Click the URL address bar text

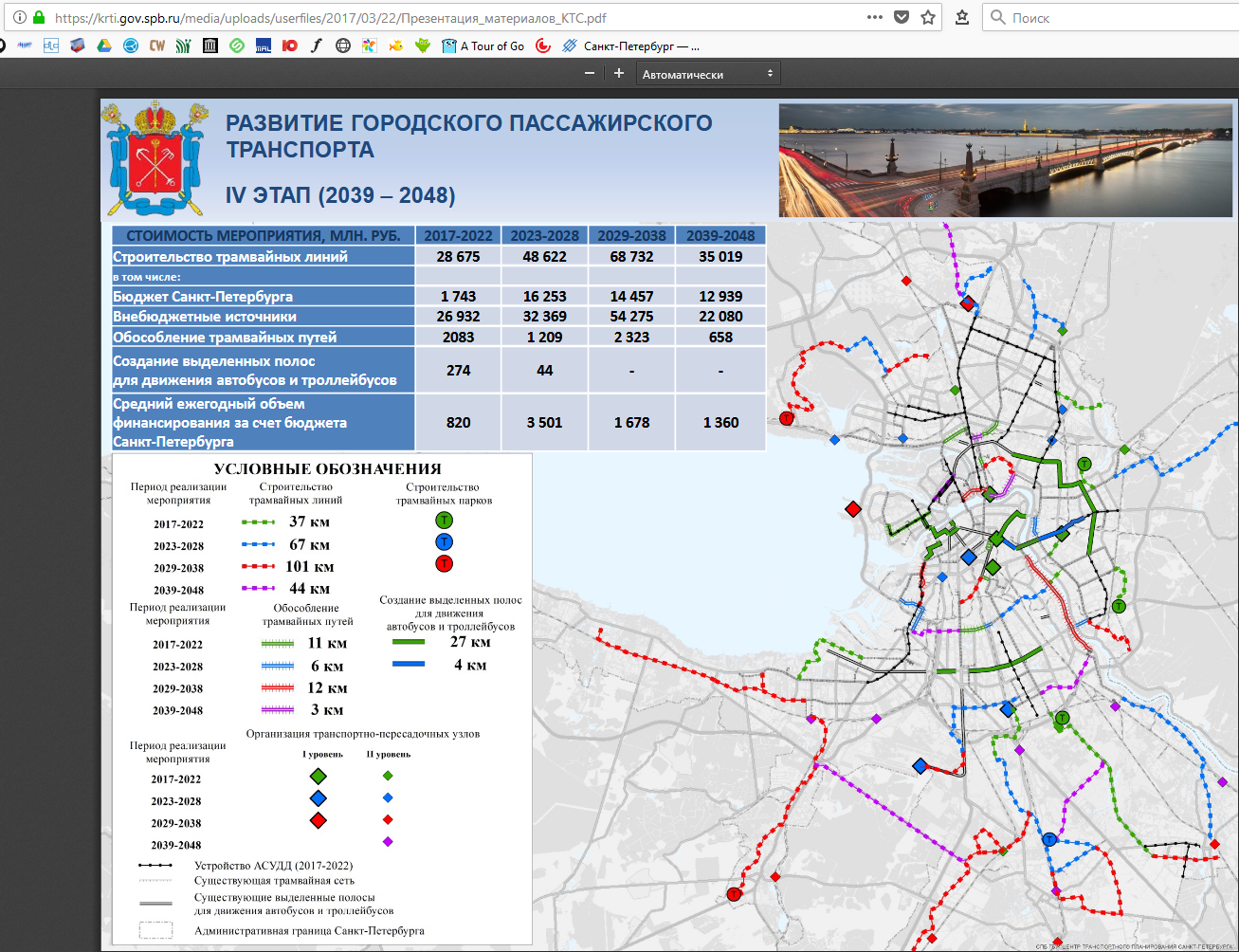point(332,18)
